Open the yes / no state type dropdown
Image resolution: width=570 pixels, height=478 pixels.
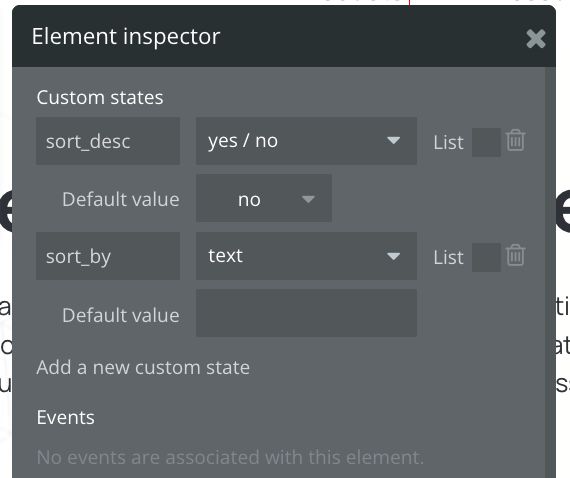[306, 141]
